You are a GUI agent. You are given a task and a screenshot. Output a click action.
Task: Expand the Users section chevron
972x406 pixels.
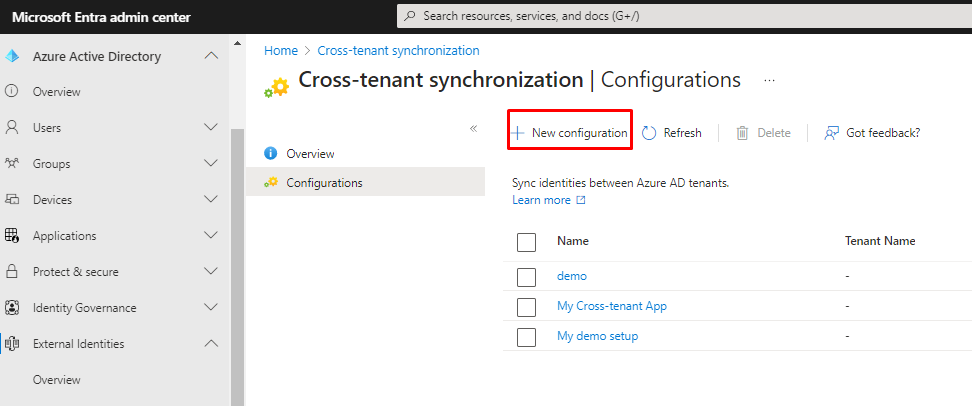point(211,128)
